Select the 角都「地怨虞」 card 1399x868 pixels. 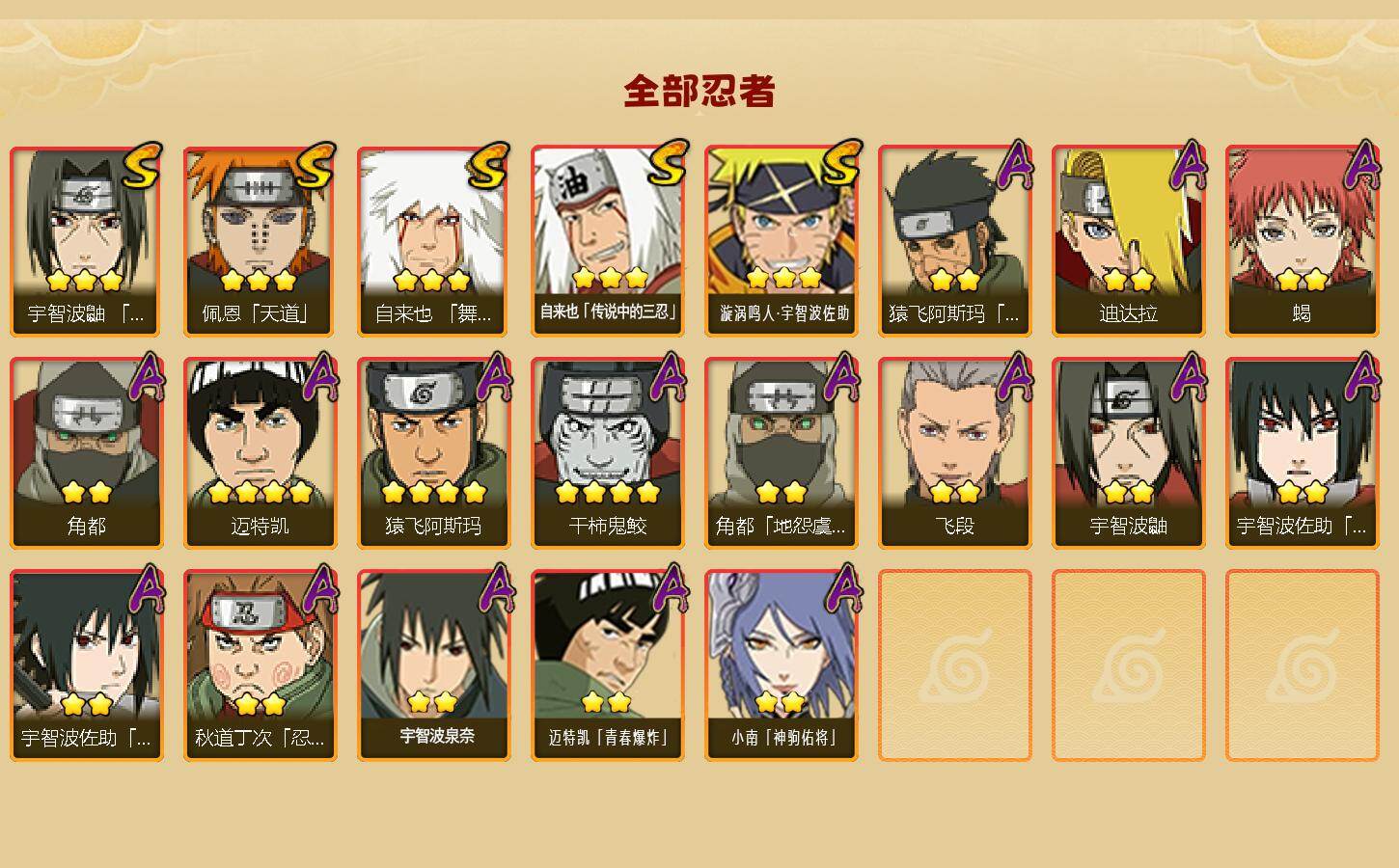(x=781, y=453)
